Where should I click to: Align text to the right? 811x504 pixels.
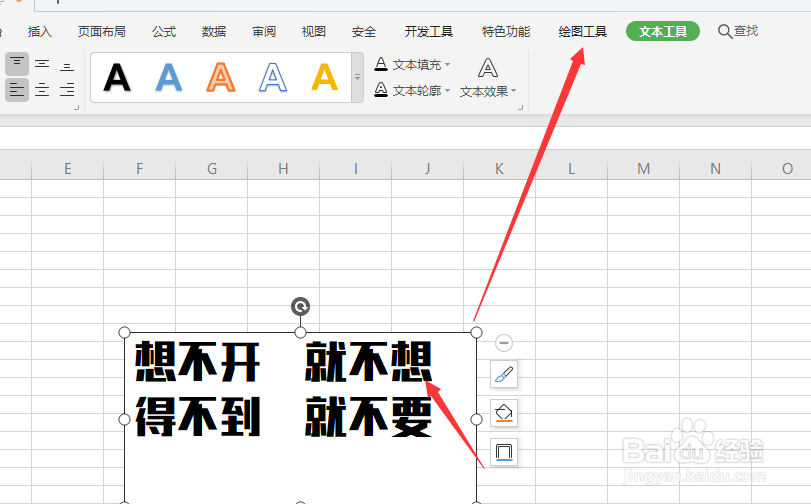[x=67, y=90]
